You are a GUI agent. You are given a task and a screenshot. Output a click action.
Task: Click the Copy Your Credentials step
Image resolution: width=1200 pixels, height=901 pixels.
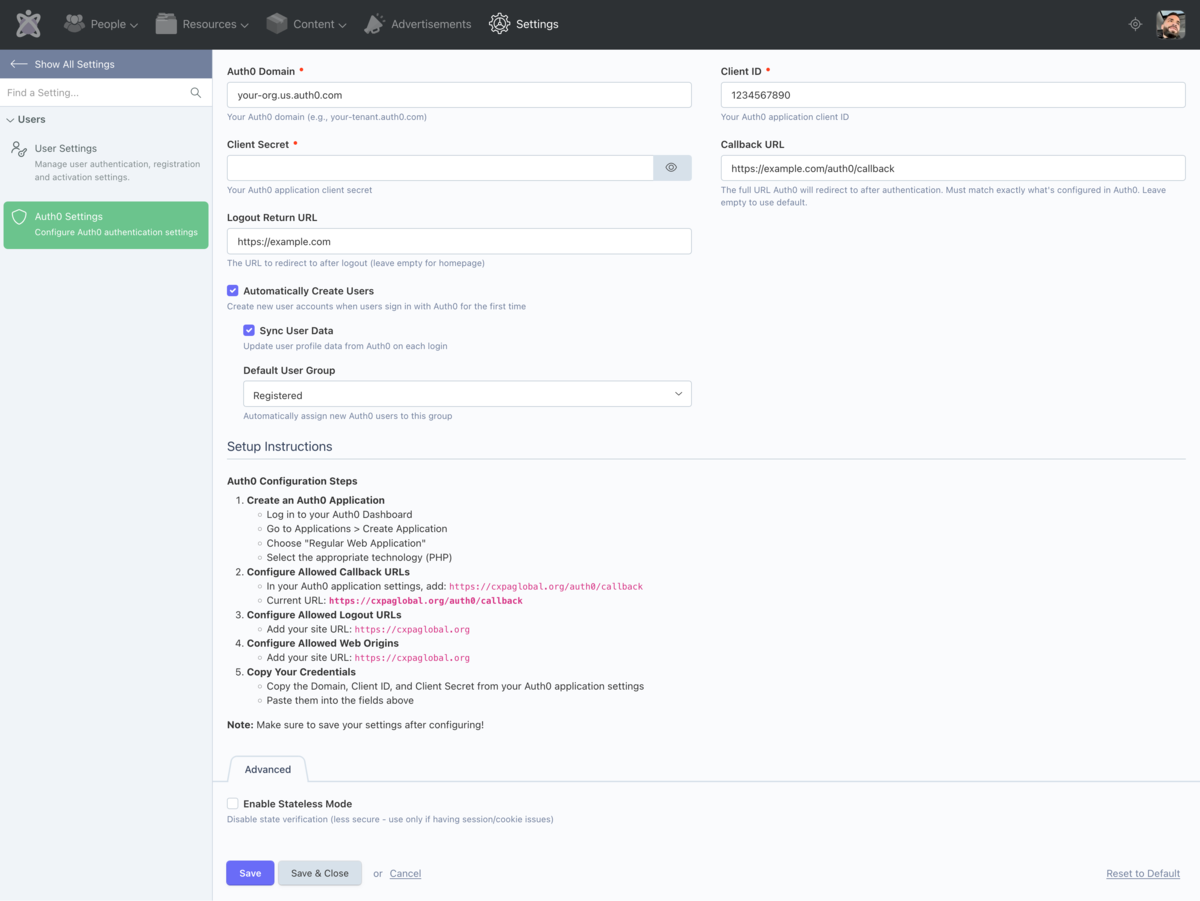pyautogui.click(x=301, y=672)
